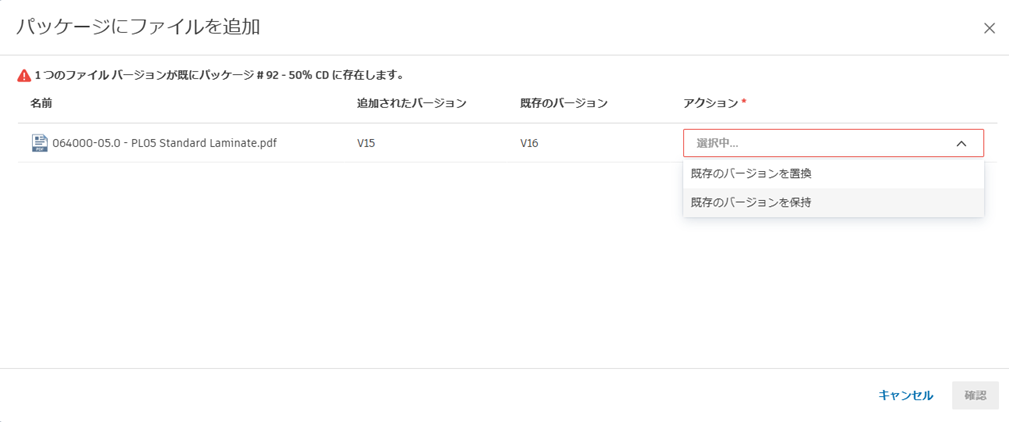
Task: Click the 確認 button
Action: tap(975, 395)
